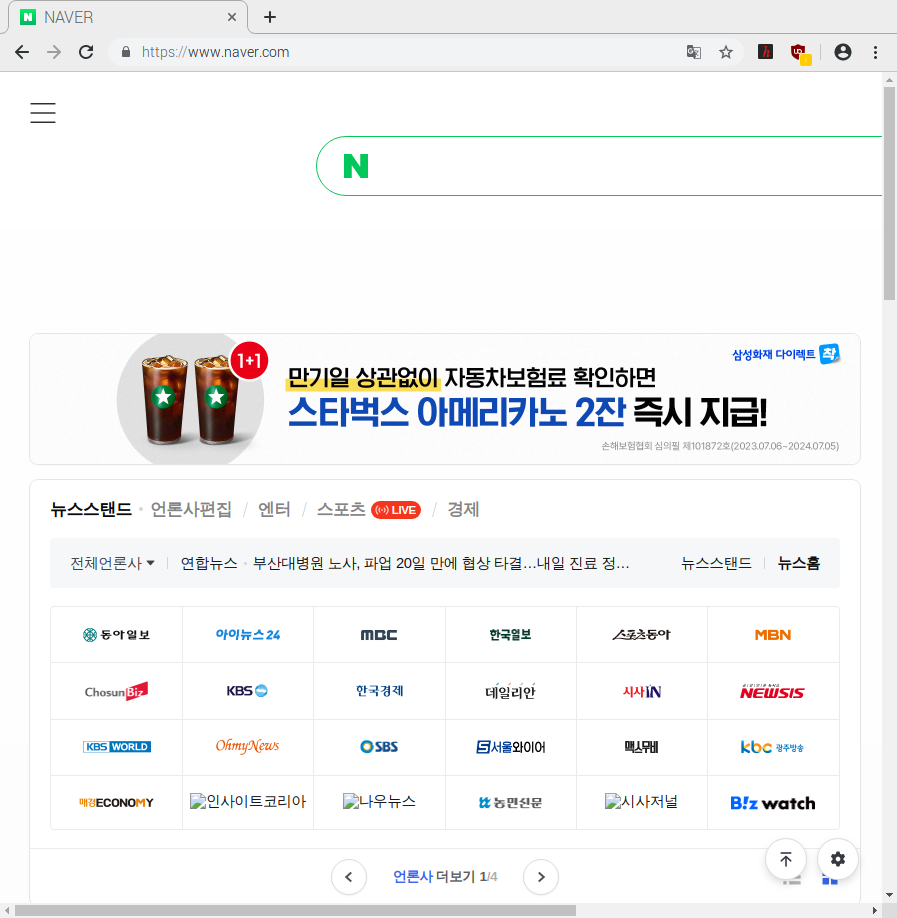897x918 pixels.
Task: Open 연합뉴스 source link
Action: click(209, 563)
